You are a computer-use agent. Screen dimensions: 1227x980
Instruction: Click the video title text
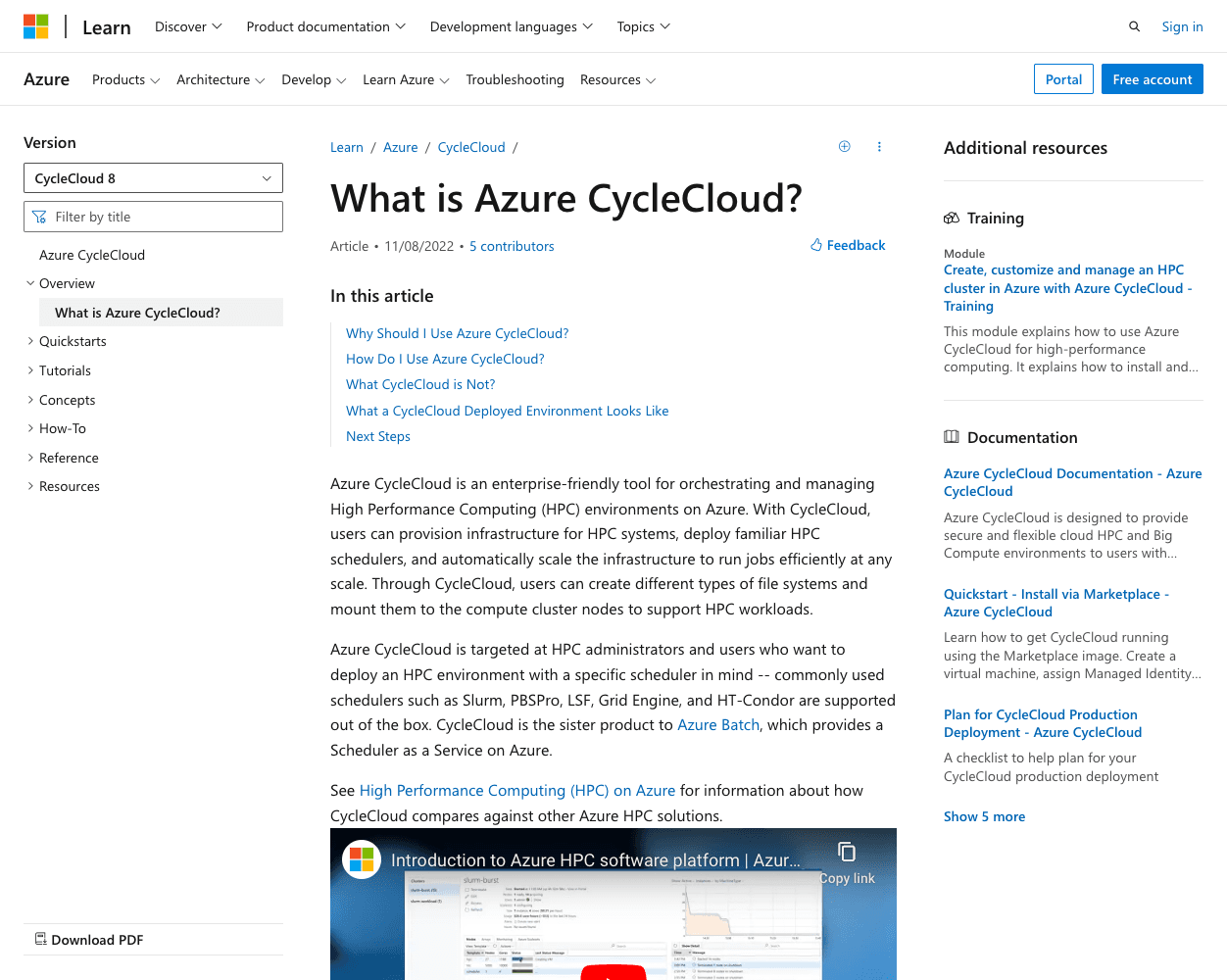click(x=596, y=859)
